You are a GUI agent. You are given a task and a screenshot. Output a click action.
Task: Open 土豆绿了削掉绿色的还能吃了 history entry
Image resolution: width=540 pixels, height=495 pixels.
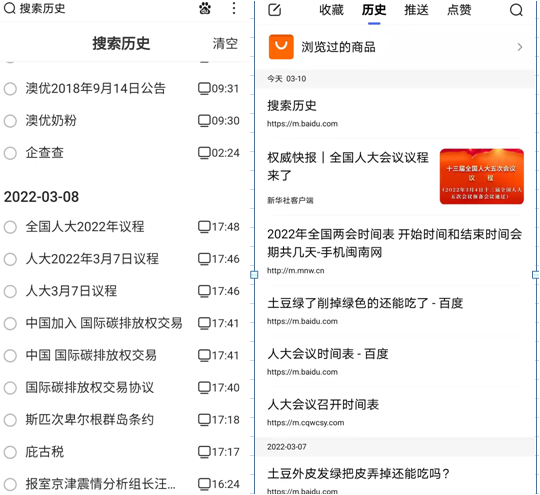click(x=395, y=311)
